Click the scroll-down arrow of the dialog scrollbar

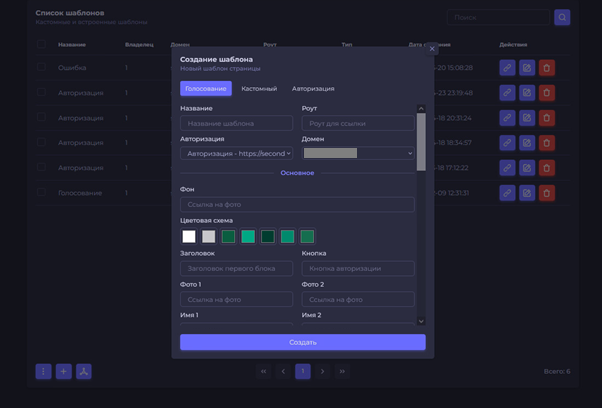click(421, 321)
